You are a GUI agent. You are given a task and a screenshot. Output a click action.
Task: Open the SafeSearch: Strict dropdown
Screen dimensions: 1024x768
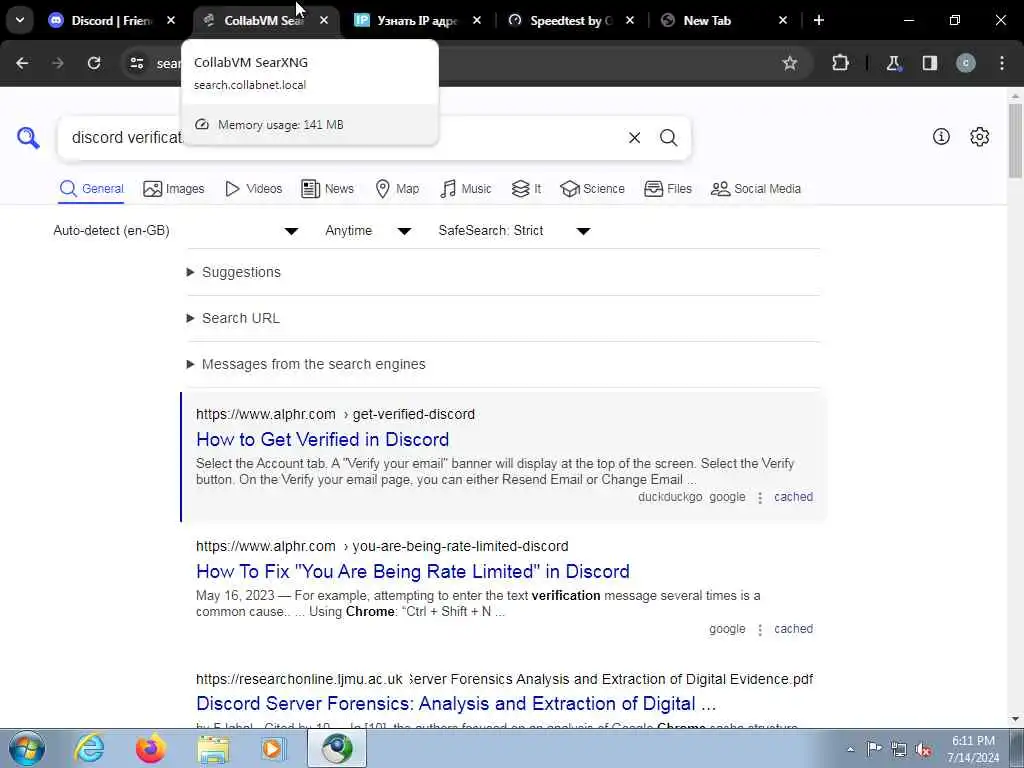515,231
